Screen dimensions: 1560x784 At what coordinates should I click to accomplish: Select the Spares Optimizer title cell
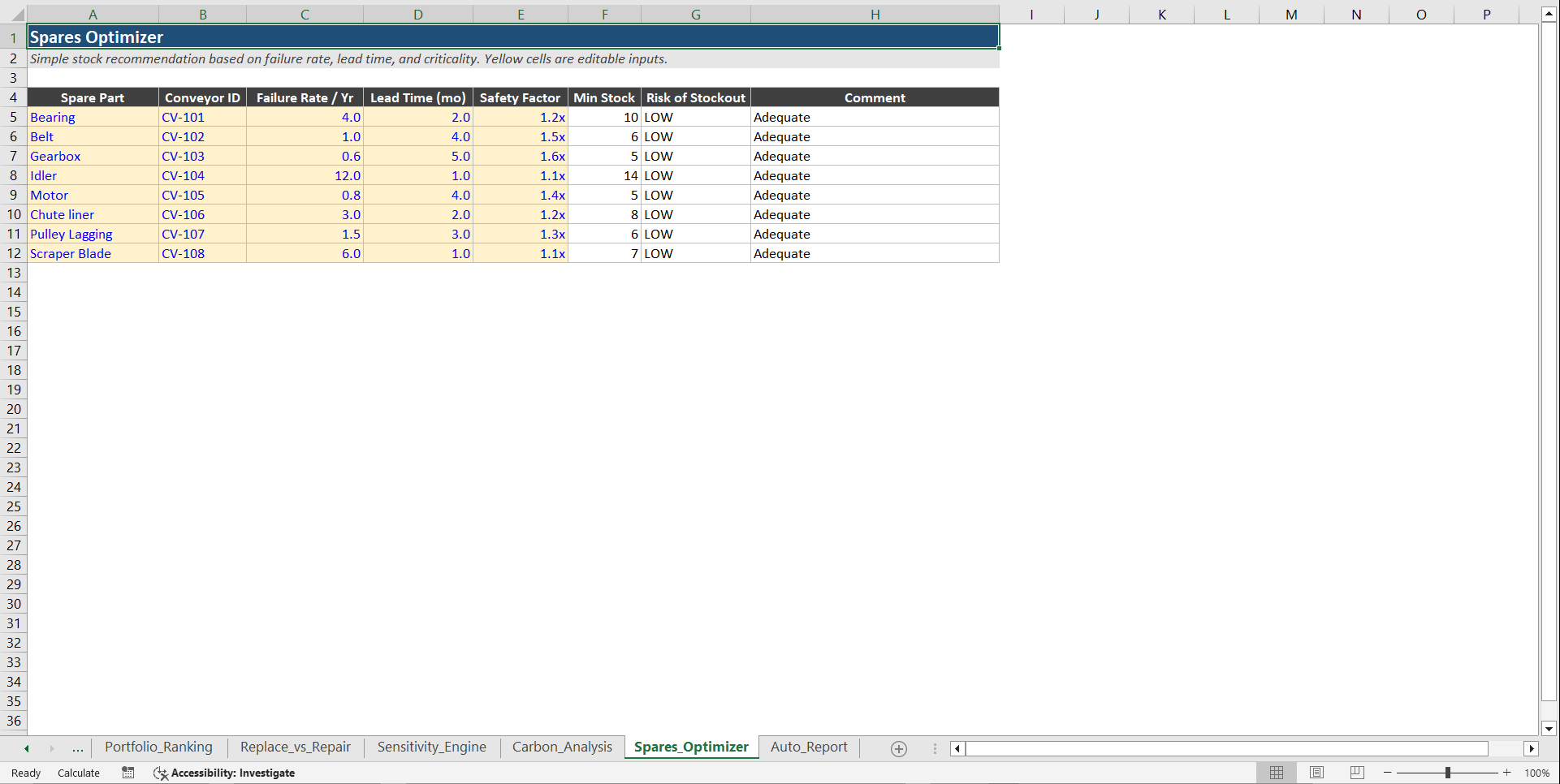click(513, 37)
